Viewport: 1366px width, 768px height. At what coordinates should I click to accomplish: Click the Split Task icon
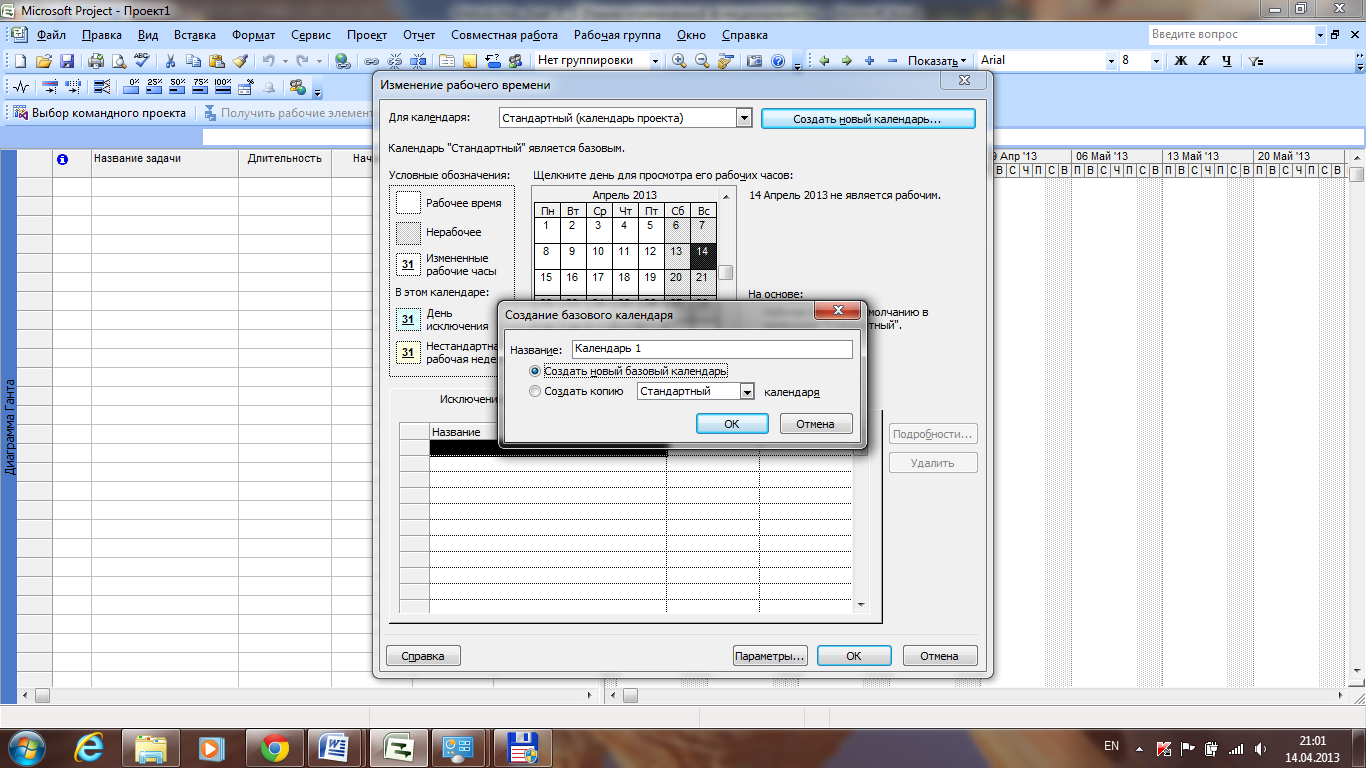coord(418,60)
